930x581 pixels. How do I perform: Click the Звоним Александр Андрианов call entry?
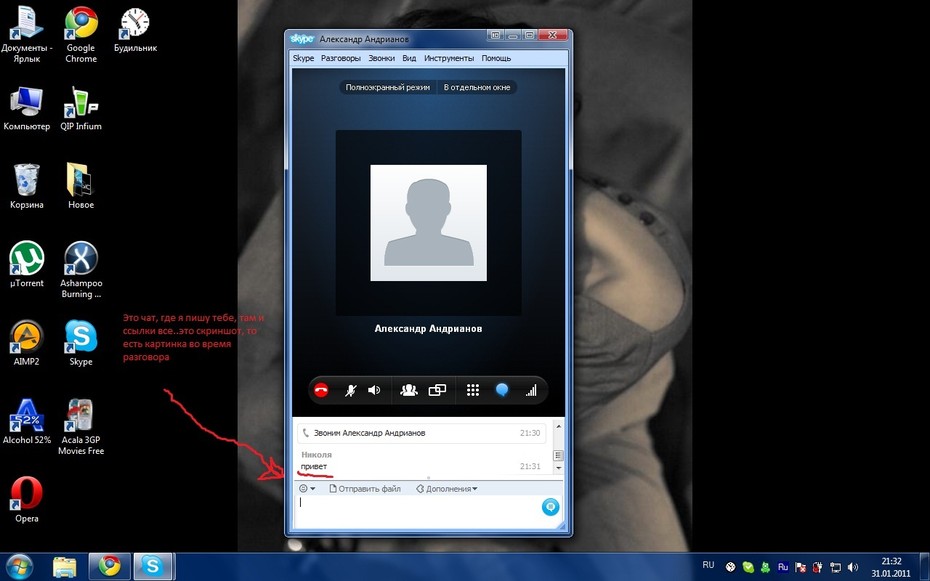[421, 433]
